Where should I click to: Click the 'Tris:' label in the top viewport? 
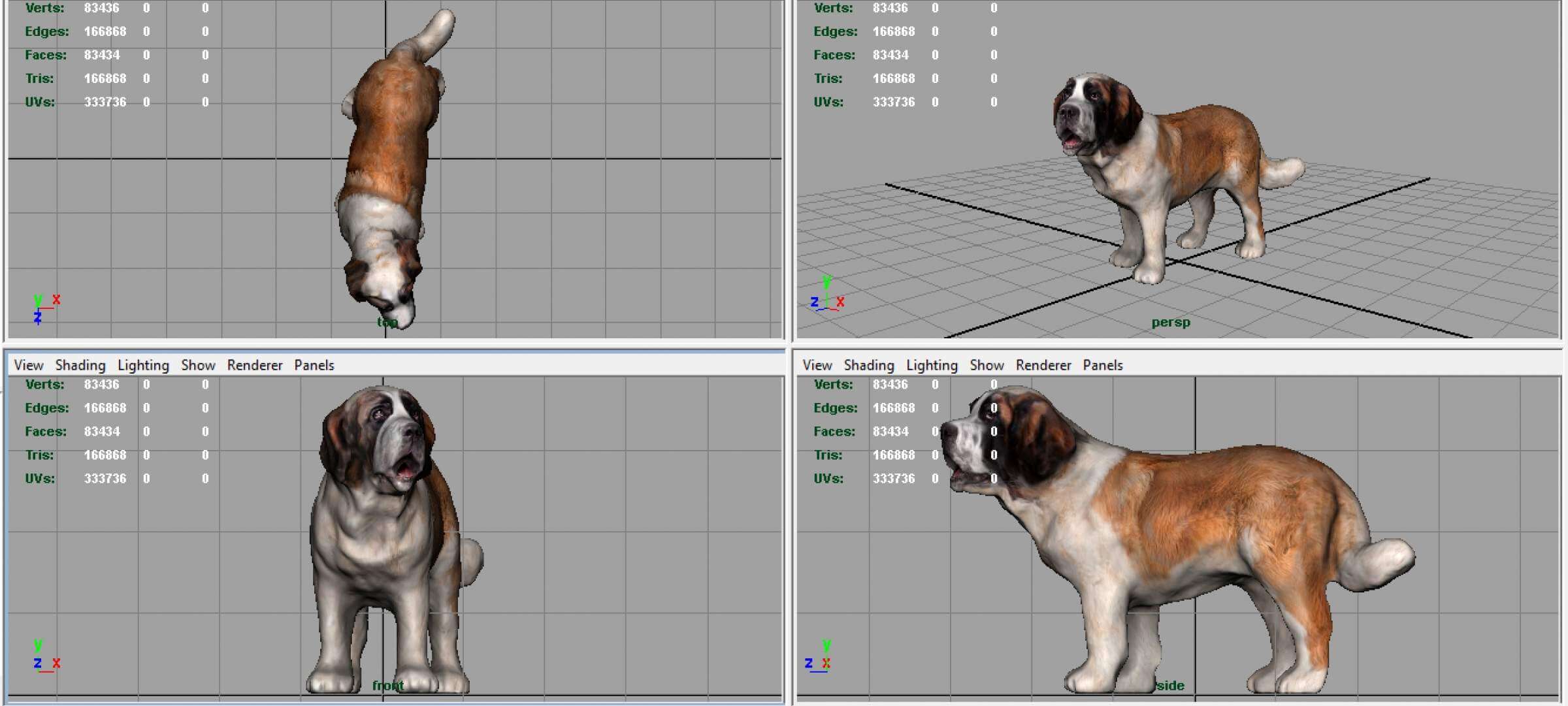tap(39, 78)
